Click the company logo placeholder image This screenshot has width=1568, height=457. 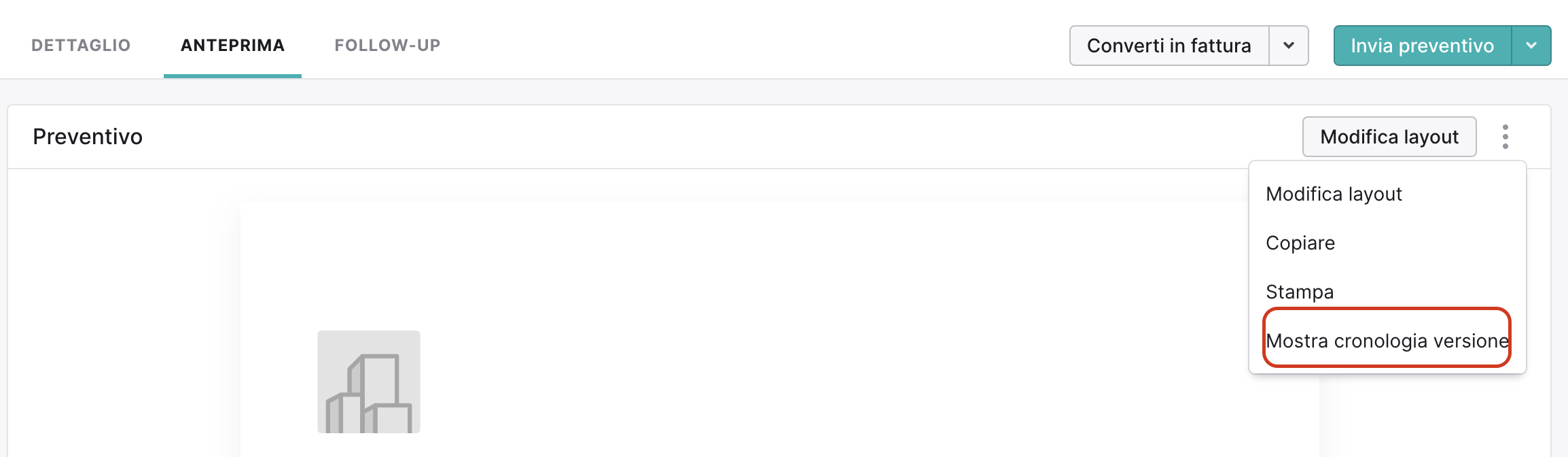[369, 382]
